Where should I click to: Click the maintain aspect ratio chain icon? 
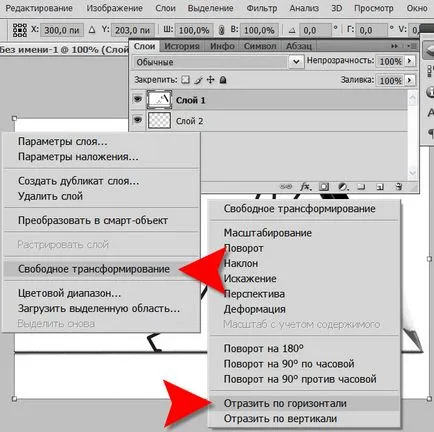pyautogui.click(x=222, y=30)
